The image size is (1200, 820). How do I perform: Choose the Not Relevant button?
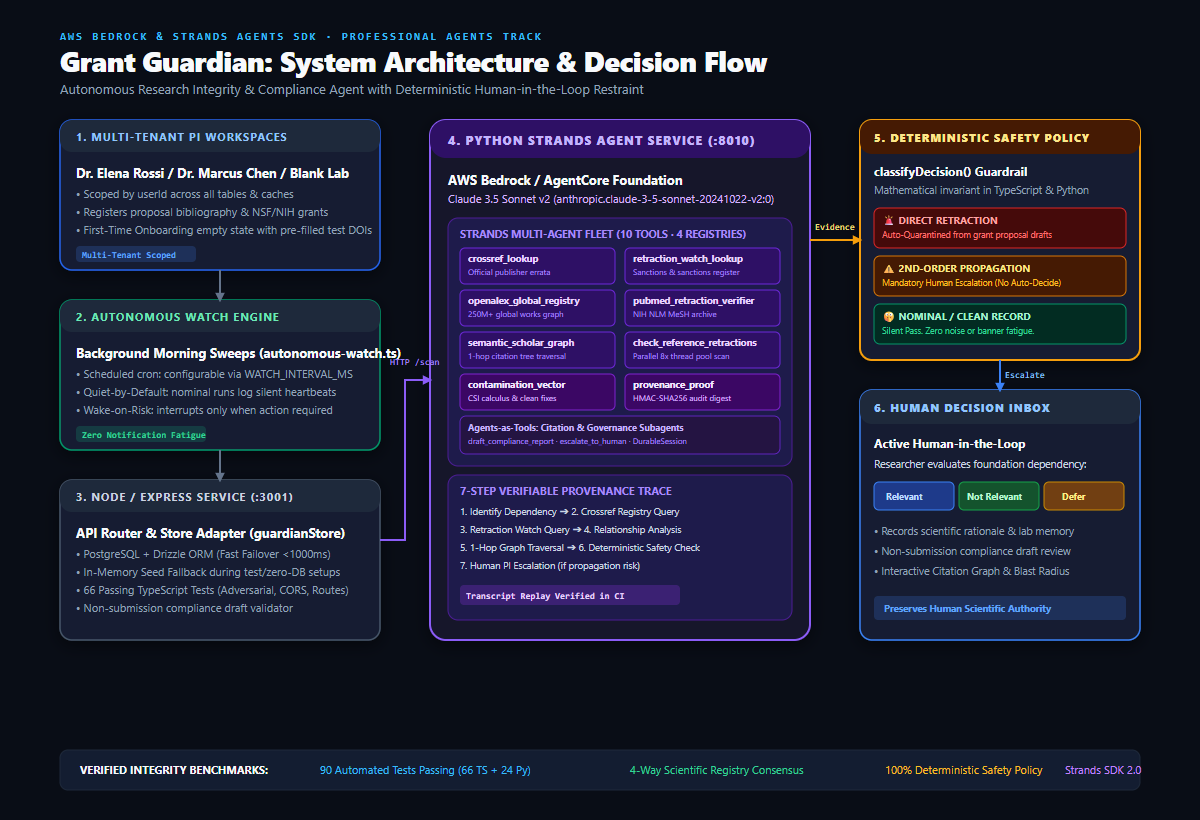tap(999, 496)
